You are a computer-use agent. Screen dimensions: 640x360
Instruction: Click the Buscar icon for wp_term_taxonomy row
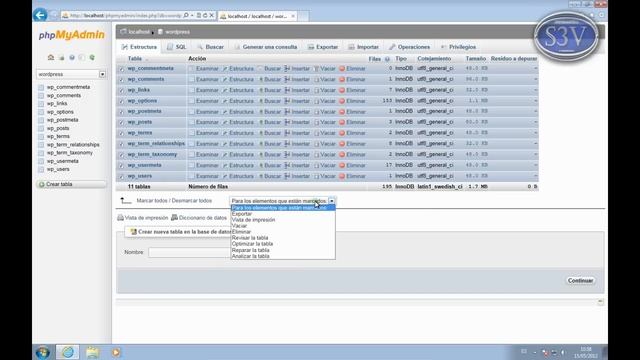tap(261, 155)
